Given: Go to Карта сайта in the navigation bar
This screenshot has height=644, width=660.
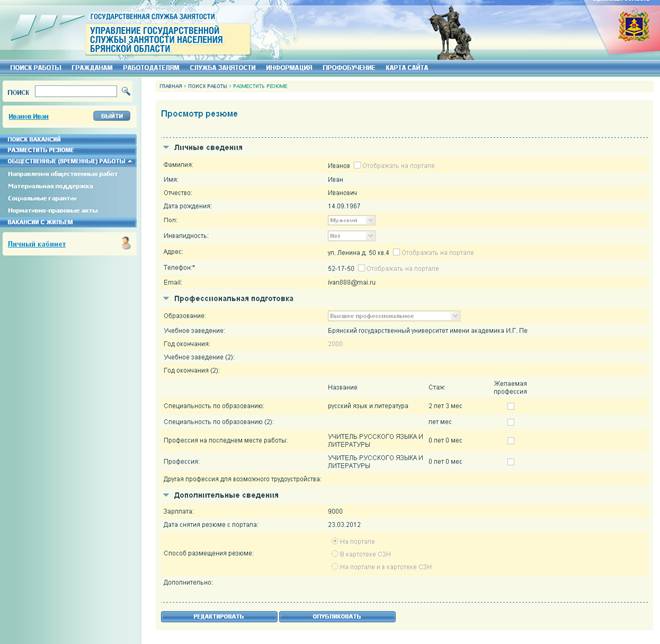Looking at the screenshot, I should click(x=407, y=68).
